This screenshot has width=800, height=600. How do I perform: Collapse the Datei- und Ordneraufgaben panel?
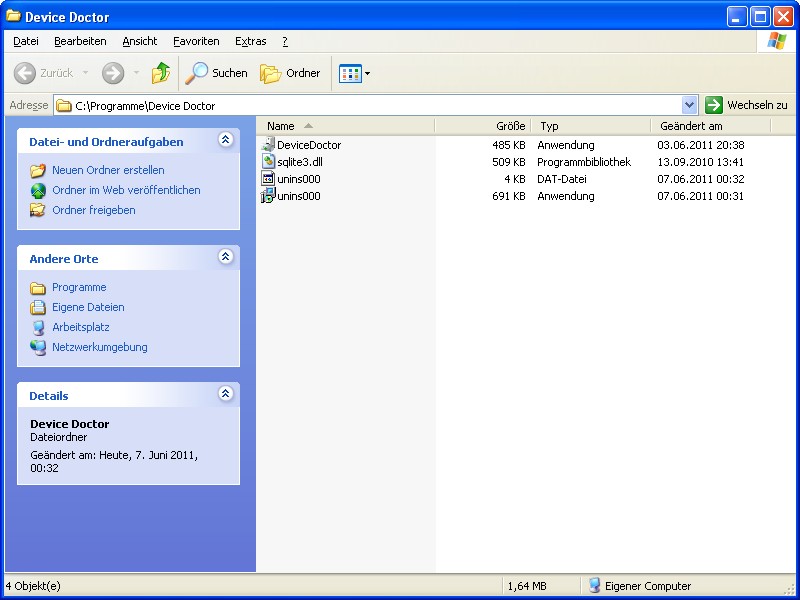[226, 139]
